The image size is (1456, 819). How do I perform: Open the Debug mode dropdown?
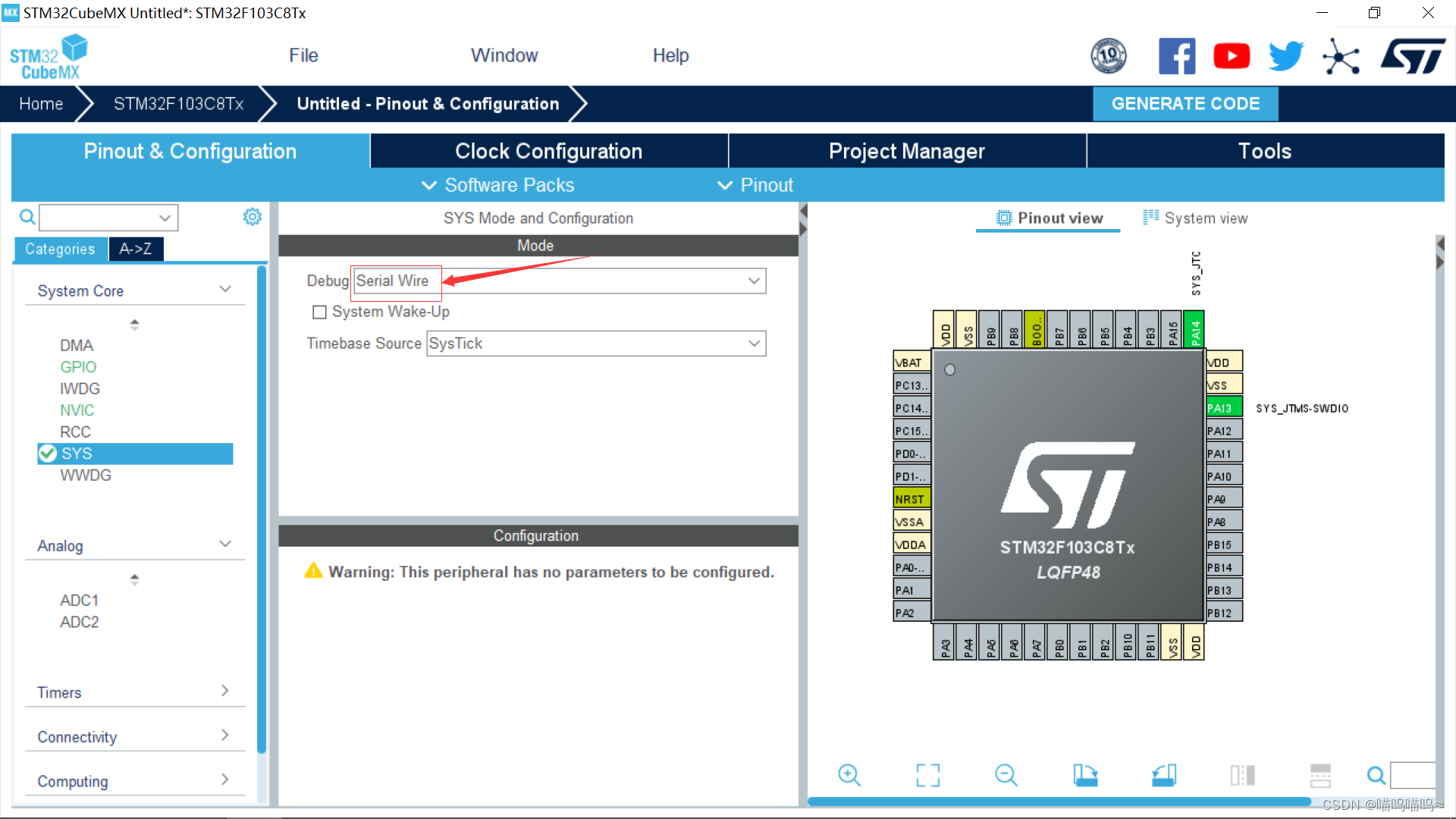click(560, 281)
